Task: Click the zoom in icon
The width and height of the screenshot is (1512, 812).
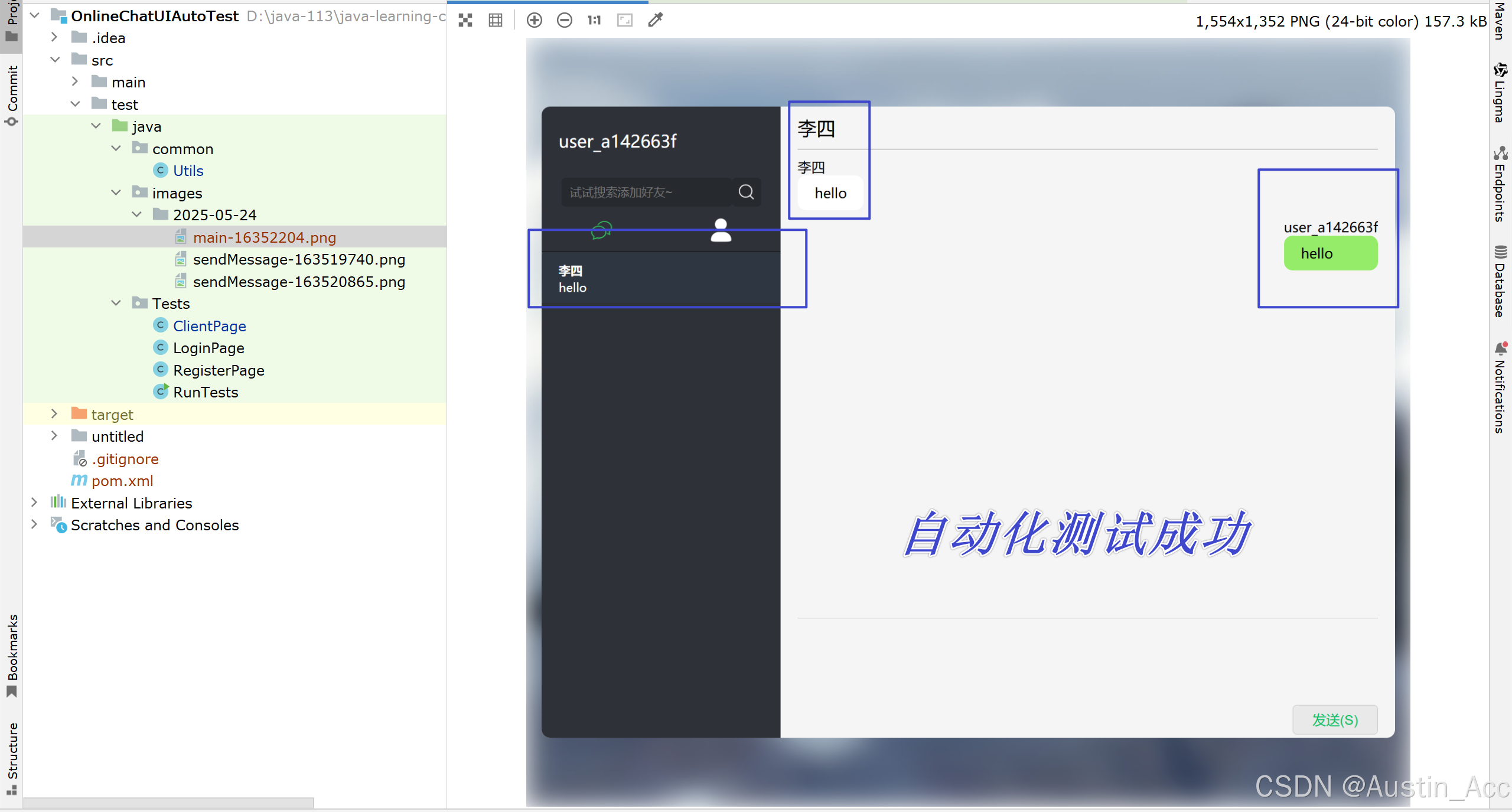Action: pyautogui.click(x=534, y=21)
